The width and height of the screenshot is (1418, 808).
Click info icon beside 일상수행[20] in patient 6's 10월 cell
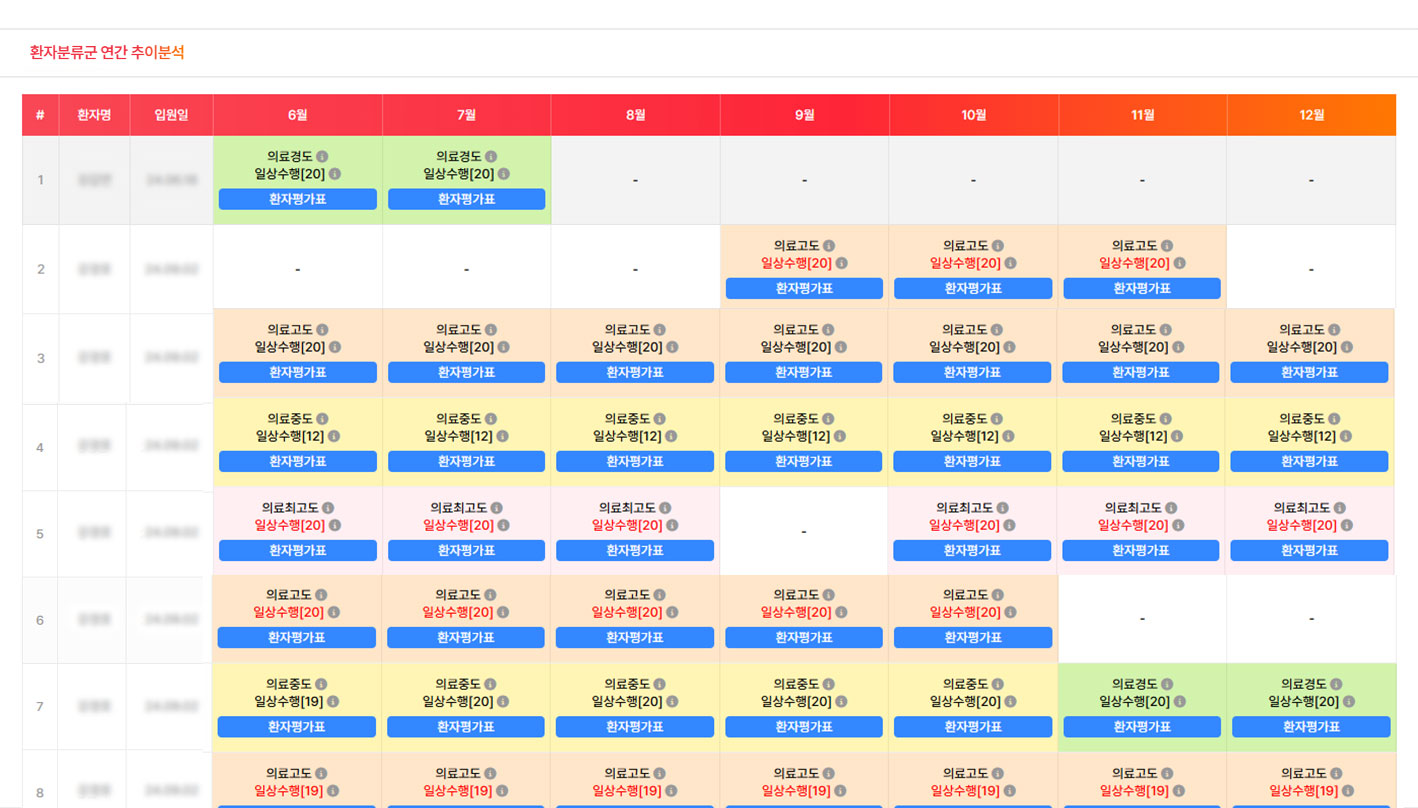[x=1009, y=612]
